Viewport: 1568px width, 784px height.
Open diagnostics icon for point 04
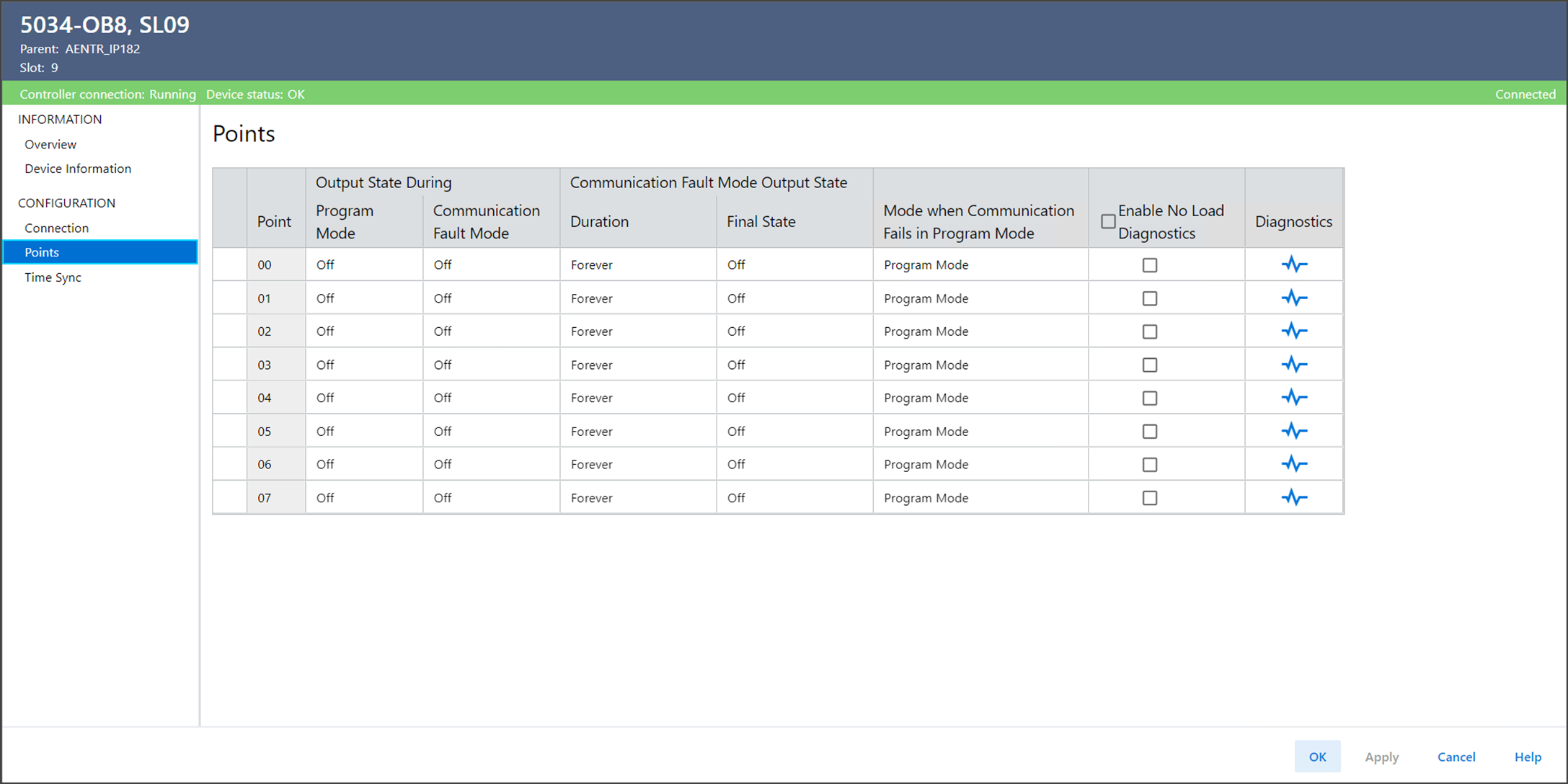click(x=1294, y=398)
